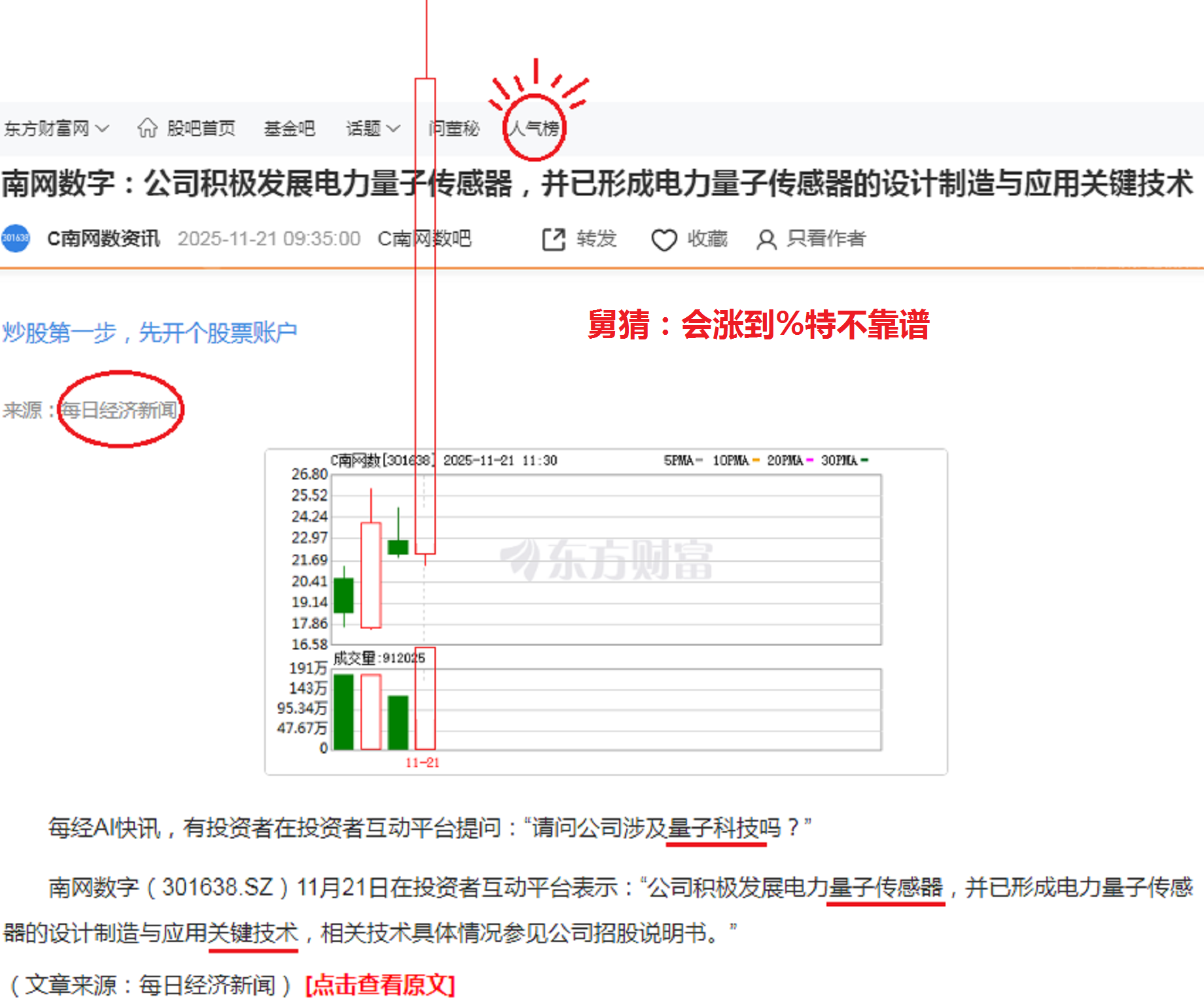Click the post timestamp 2025-11-21 09:35:00
This screenshot has width=1204, height=1000.
pyautogui.click(x=269, y=239)
